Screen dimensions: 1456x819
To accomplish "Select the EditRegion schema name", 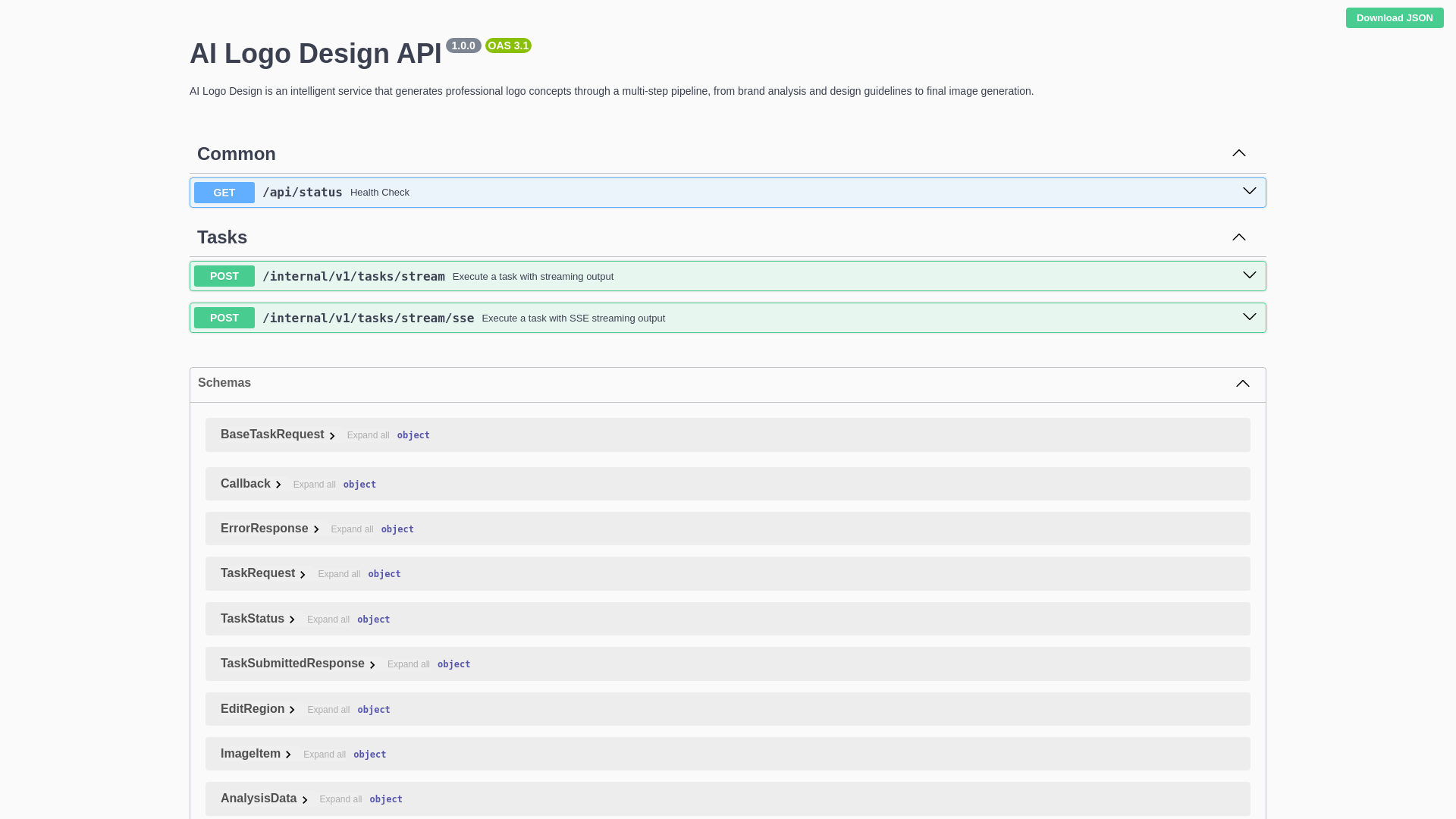I will tap(253, 709).
